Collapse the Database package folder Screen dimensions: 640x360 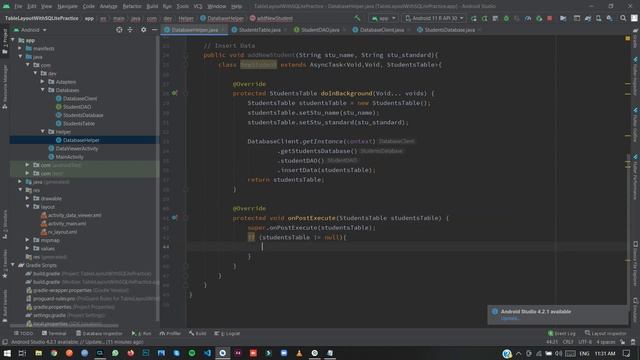(43, 90)
